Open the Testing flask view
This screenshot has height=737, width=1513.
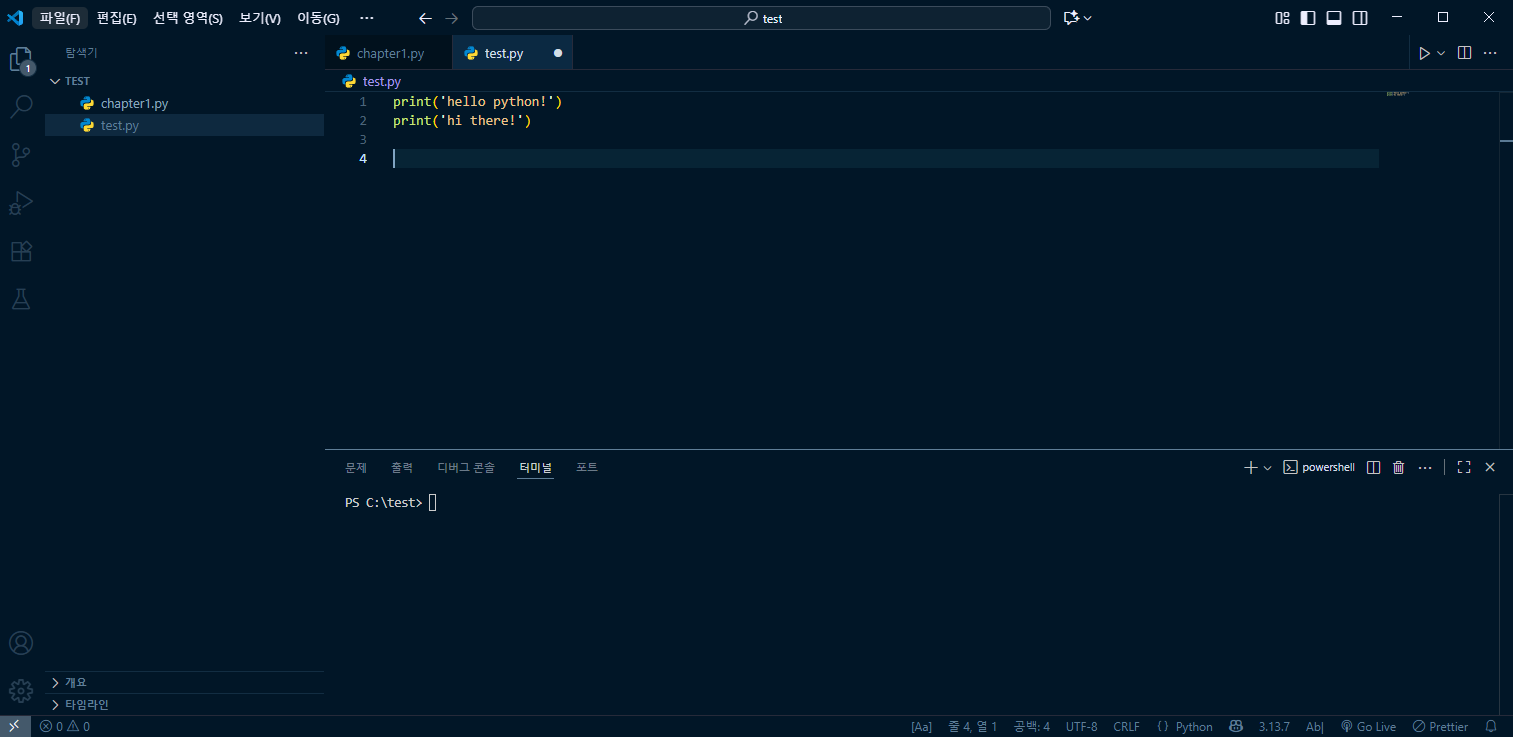click(21, 298)
